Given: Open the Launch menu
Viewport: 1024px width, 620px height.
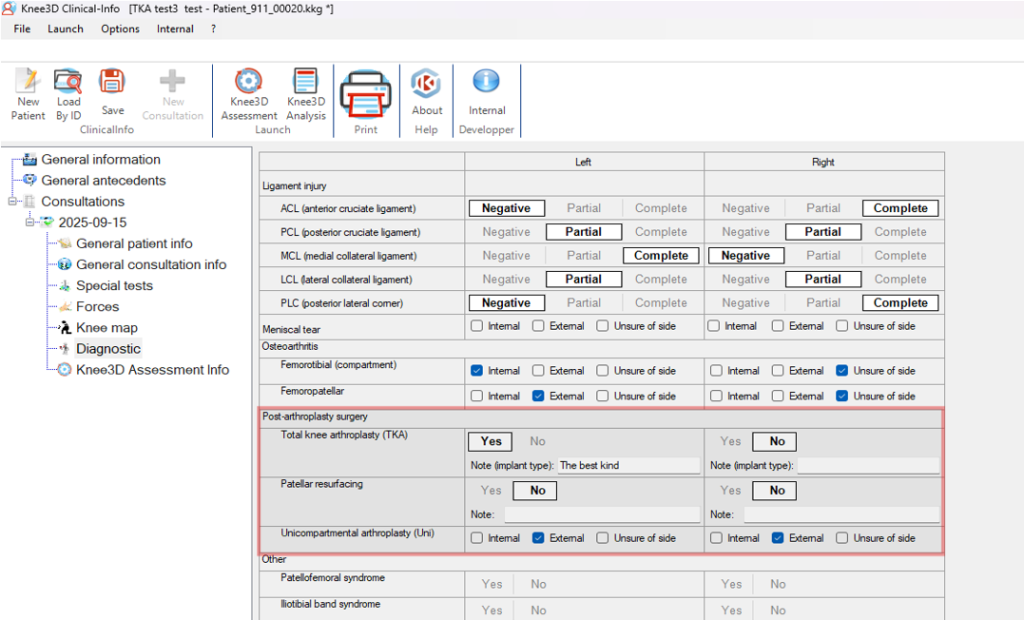Looking at the screenshot, I should coord(65,29).
